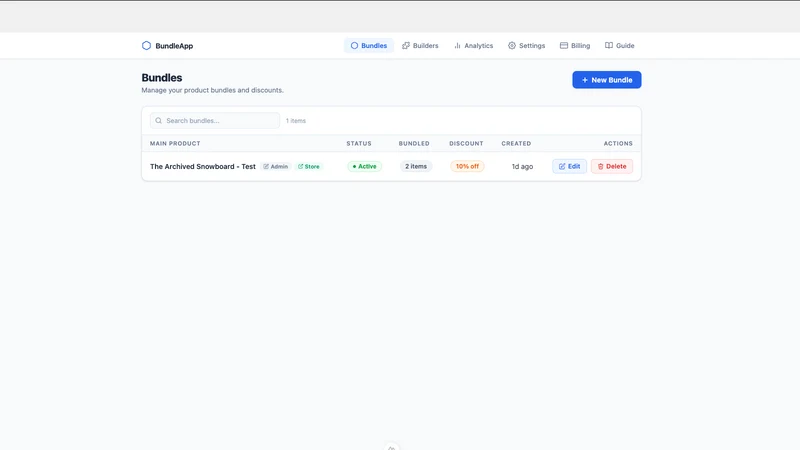Click the Billing card icon
This screenshot has height=450, width=800.
click(x=564, y=45)
